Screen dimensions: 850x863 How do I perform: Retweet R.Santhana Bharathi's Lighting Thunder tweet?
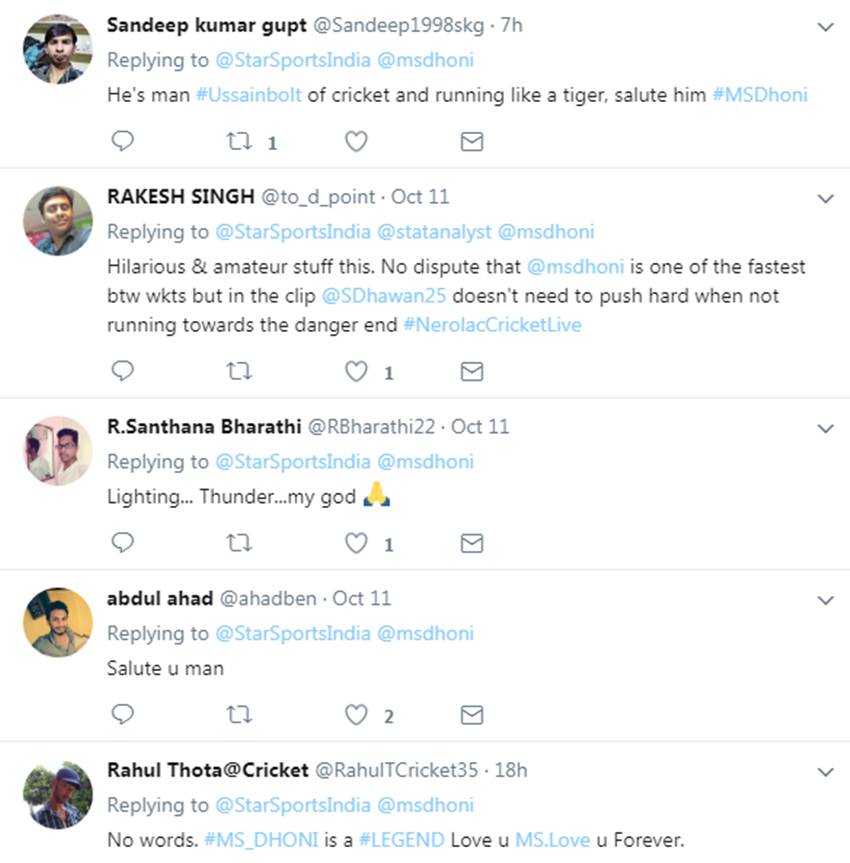pos(239,543)
